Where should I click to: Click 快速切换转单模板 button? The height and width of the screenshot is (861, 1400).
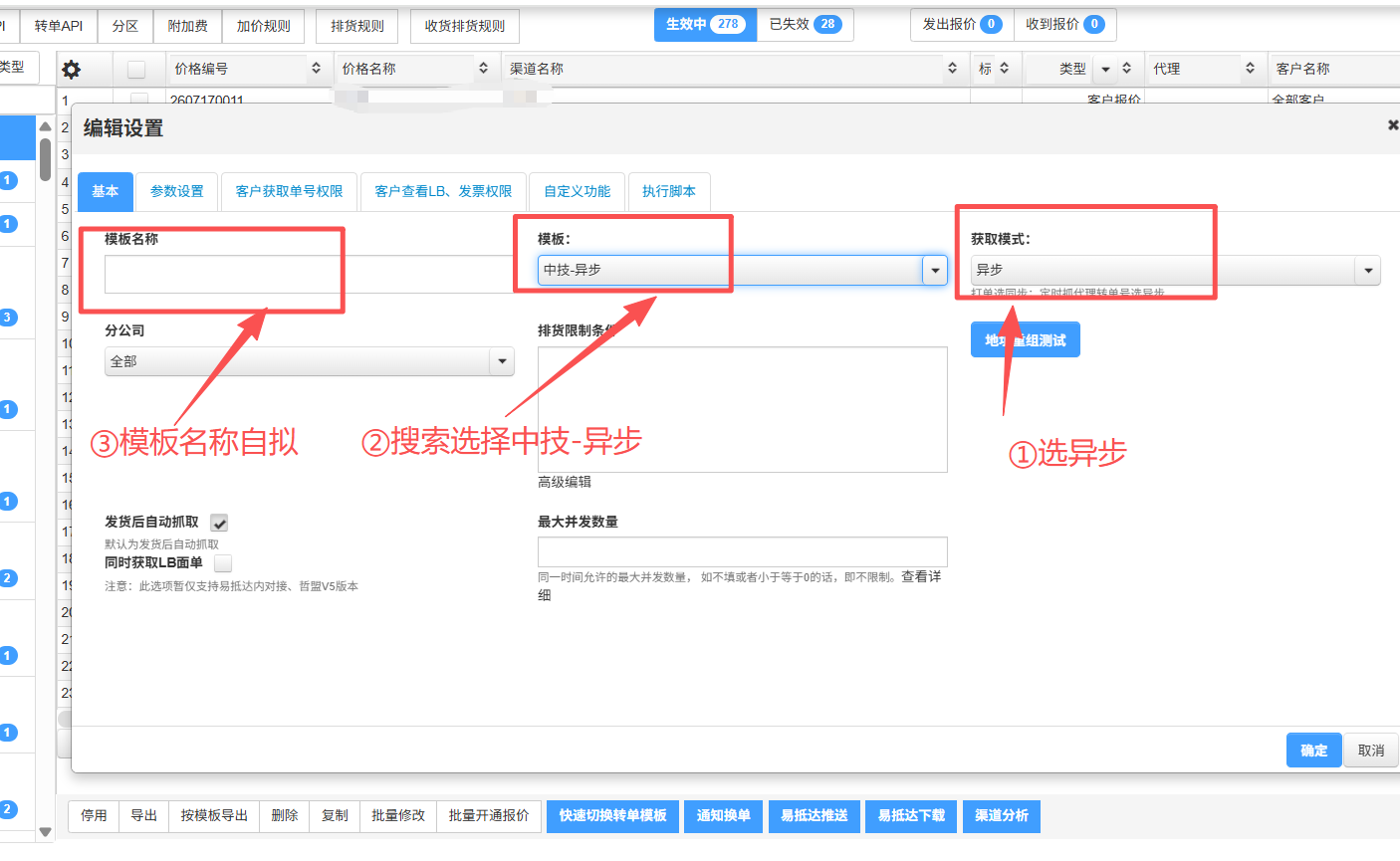[x=613, y=816]
